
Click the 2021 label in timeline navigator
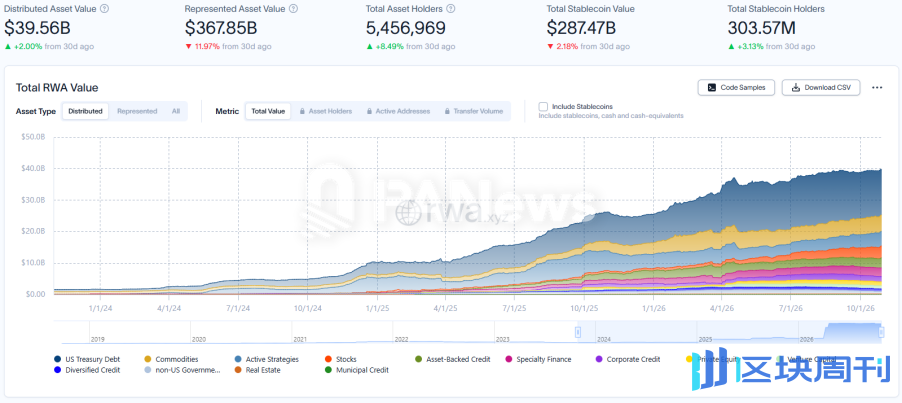(300, 339)
